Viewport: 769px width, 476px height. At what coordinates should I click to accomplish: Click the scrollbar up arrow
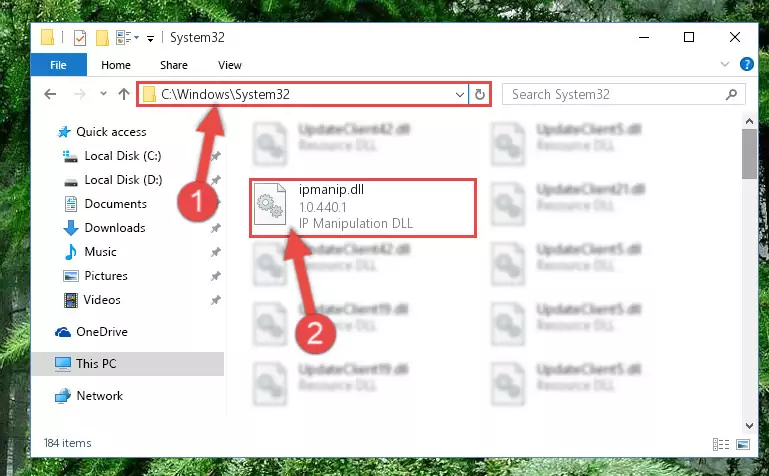click(x=749, y=121)
